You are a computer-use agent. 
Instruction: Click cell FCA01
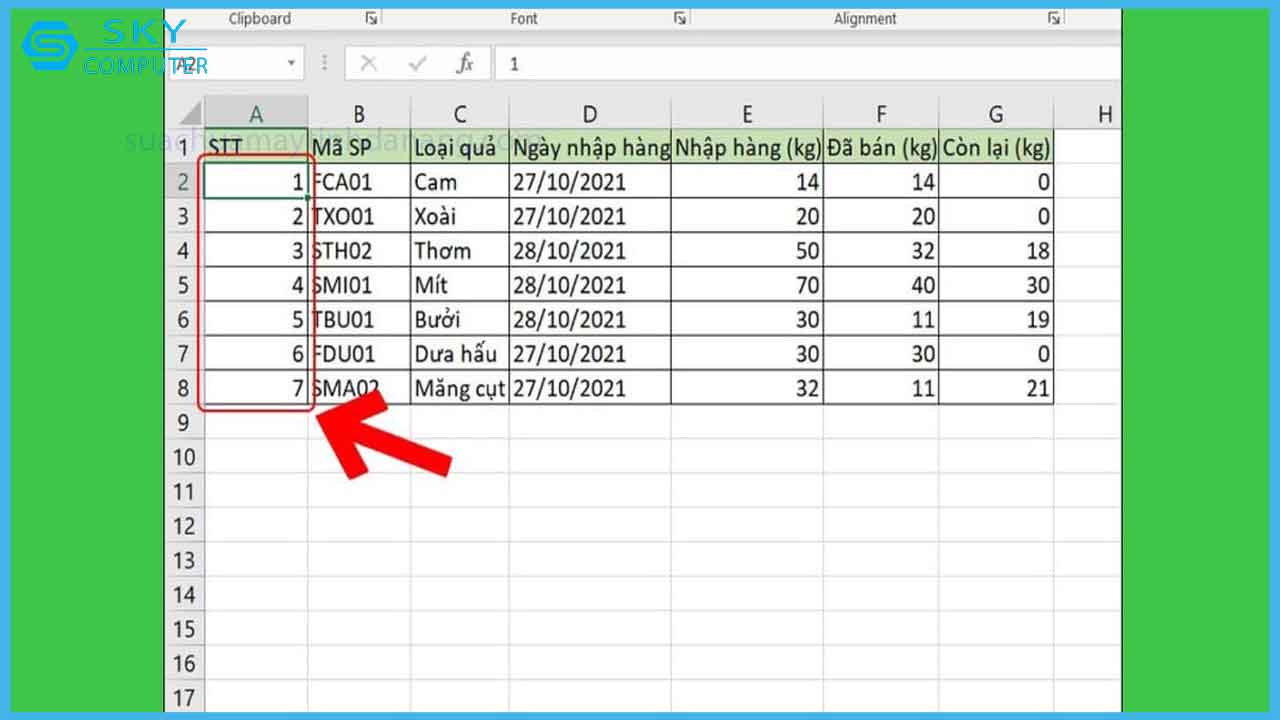[359, 182]
